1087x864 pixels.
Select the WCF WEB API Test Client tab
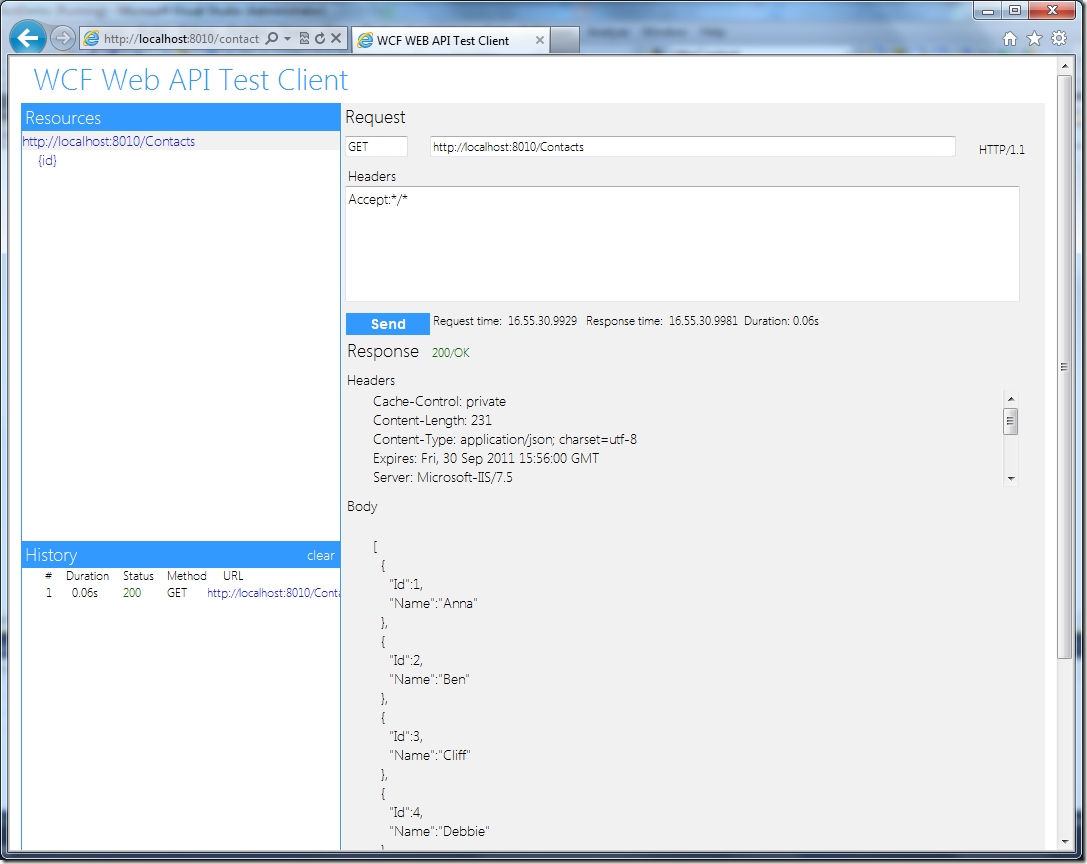pos(451,40)
